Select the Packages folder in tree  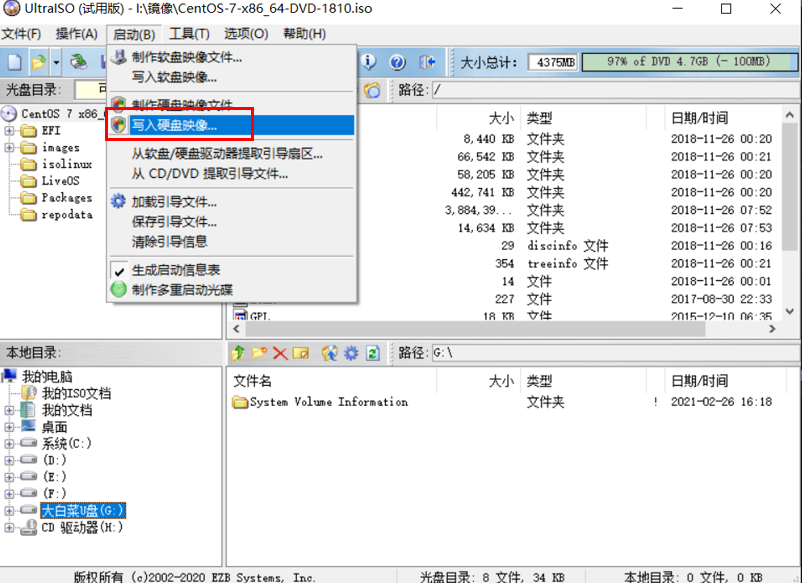tap(67, 197)
